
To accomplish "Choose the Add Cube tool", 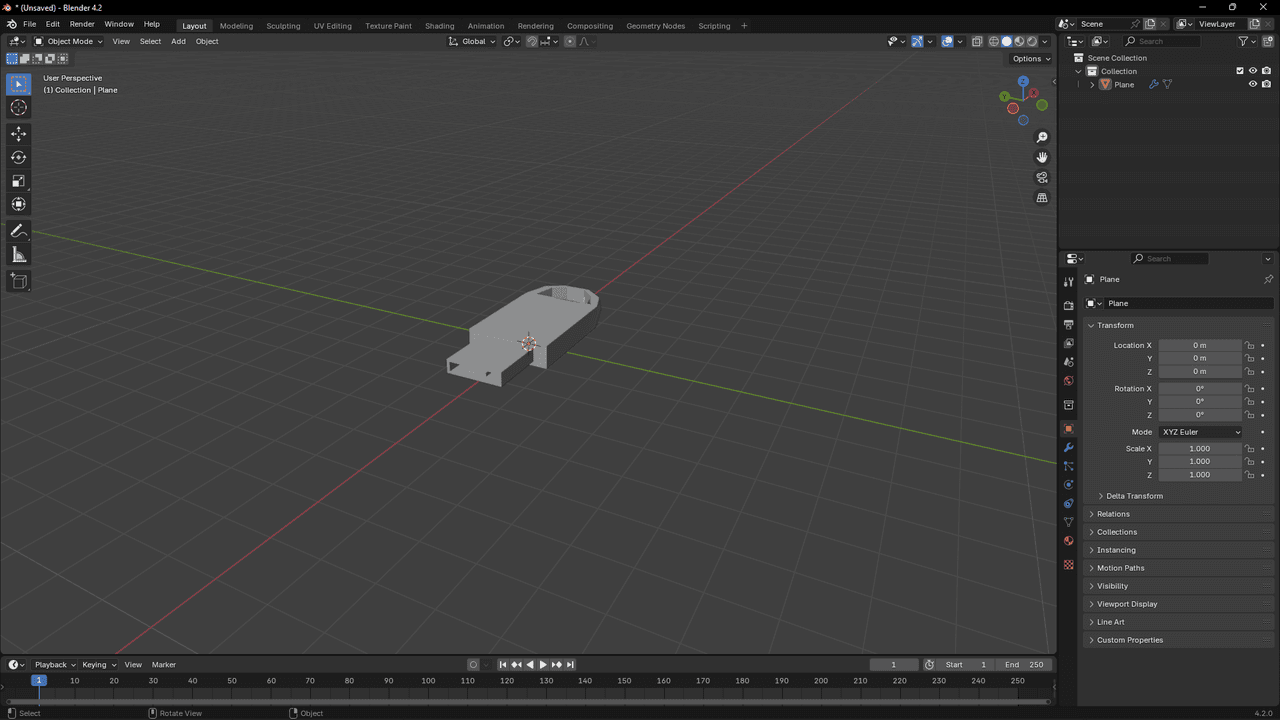I will click(x=18, y=282).
